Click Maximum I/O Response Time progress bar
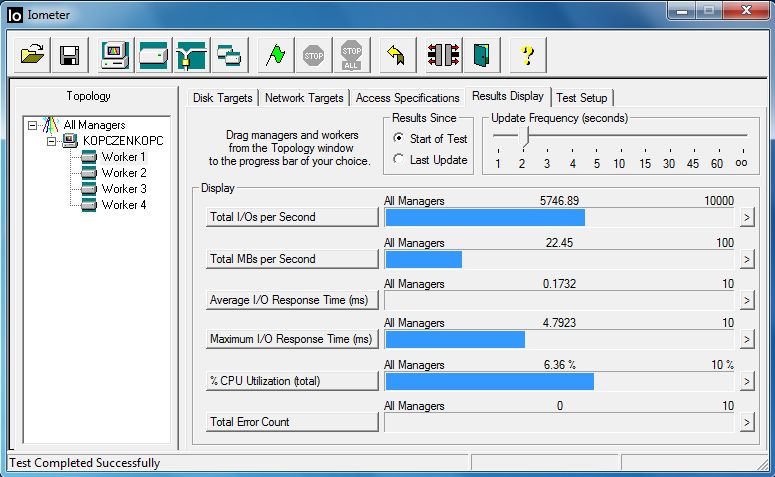Image resolution: width=775 pixels, height=477 pixels. click(560, 340)
